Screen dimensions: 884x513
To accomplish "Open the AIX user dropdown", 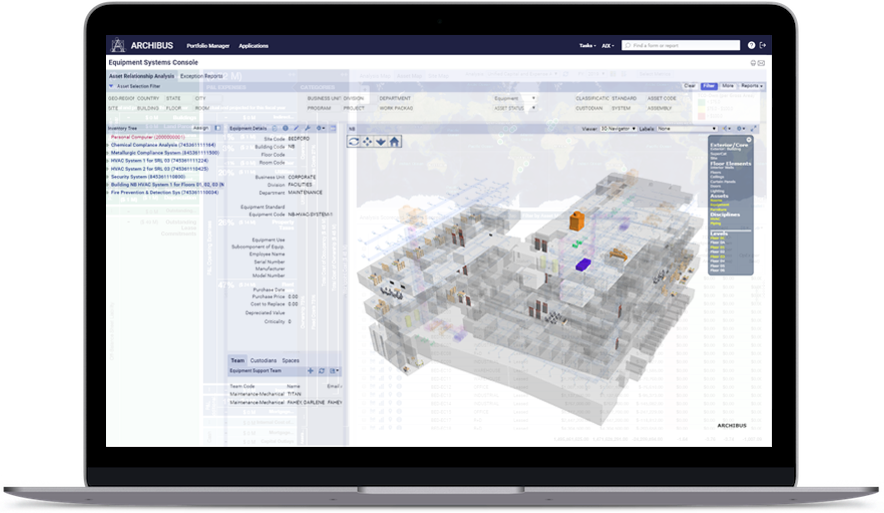I will coord(608,46).
